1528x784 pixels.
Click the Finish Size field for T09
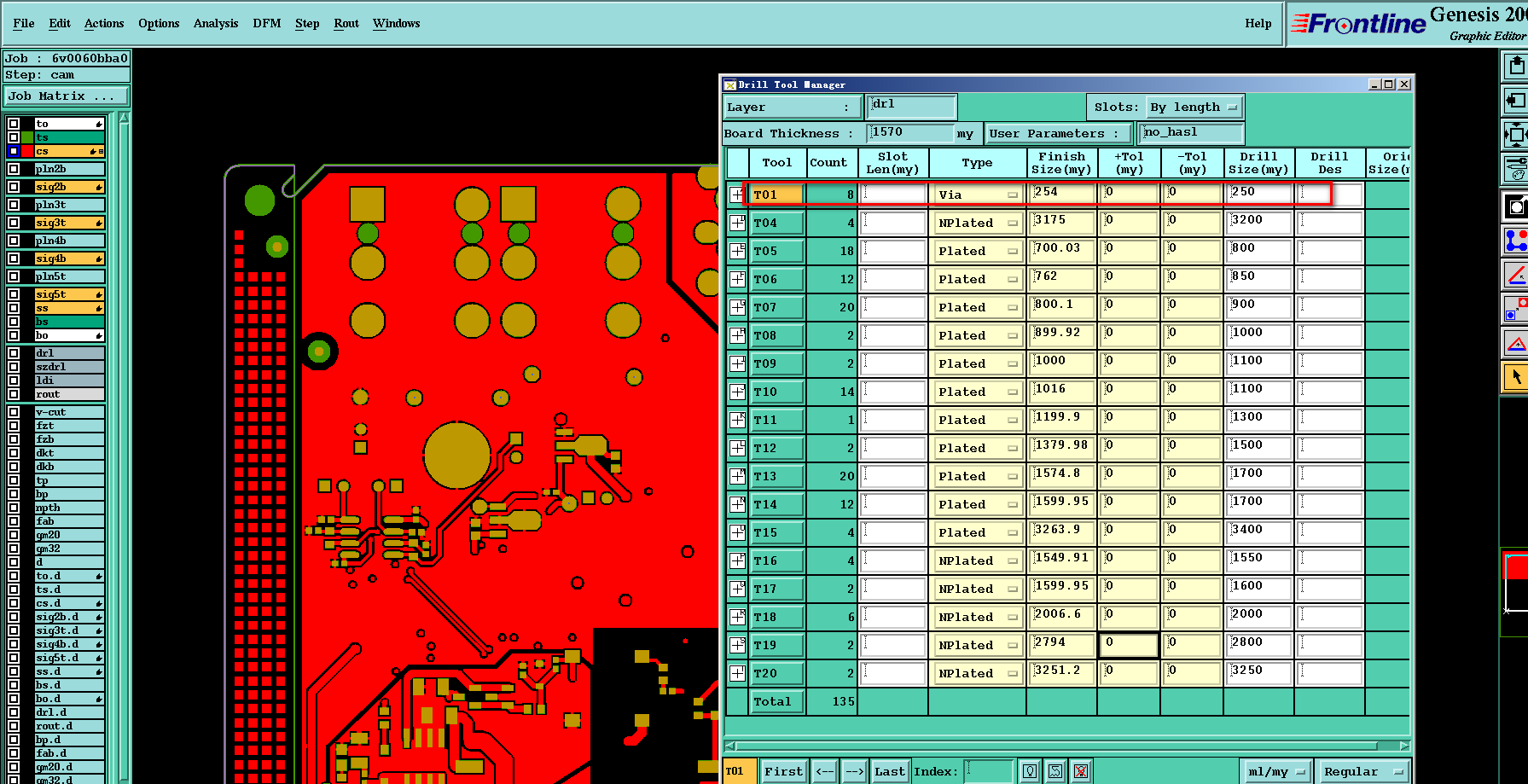[1062, 363]
